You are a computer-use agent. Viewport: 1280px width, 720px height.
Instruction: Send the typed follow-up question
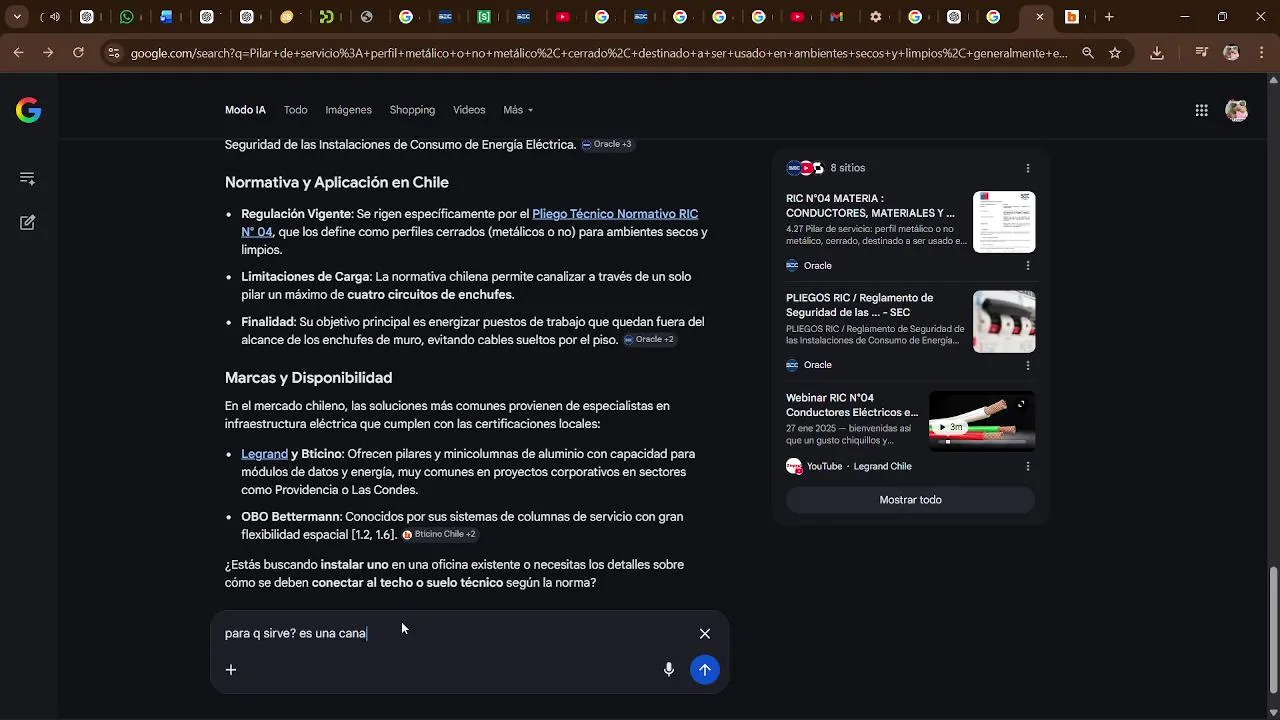(x=705, y=670)
